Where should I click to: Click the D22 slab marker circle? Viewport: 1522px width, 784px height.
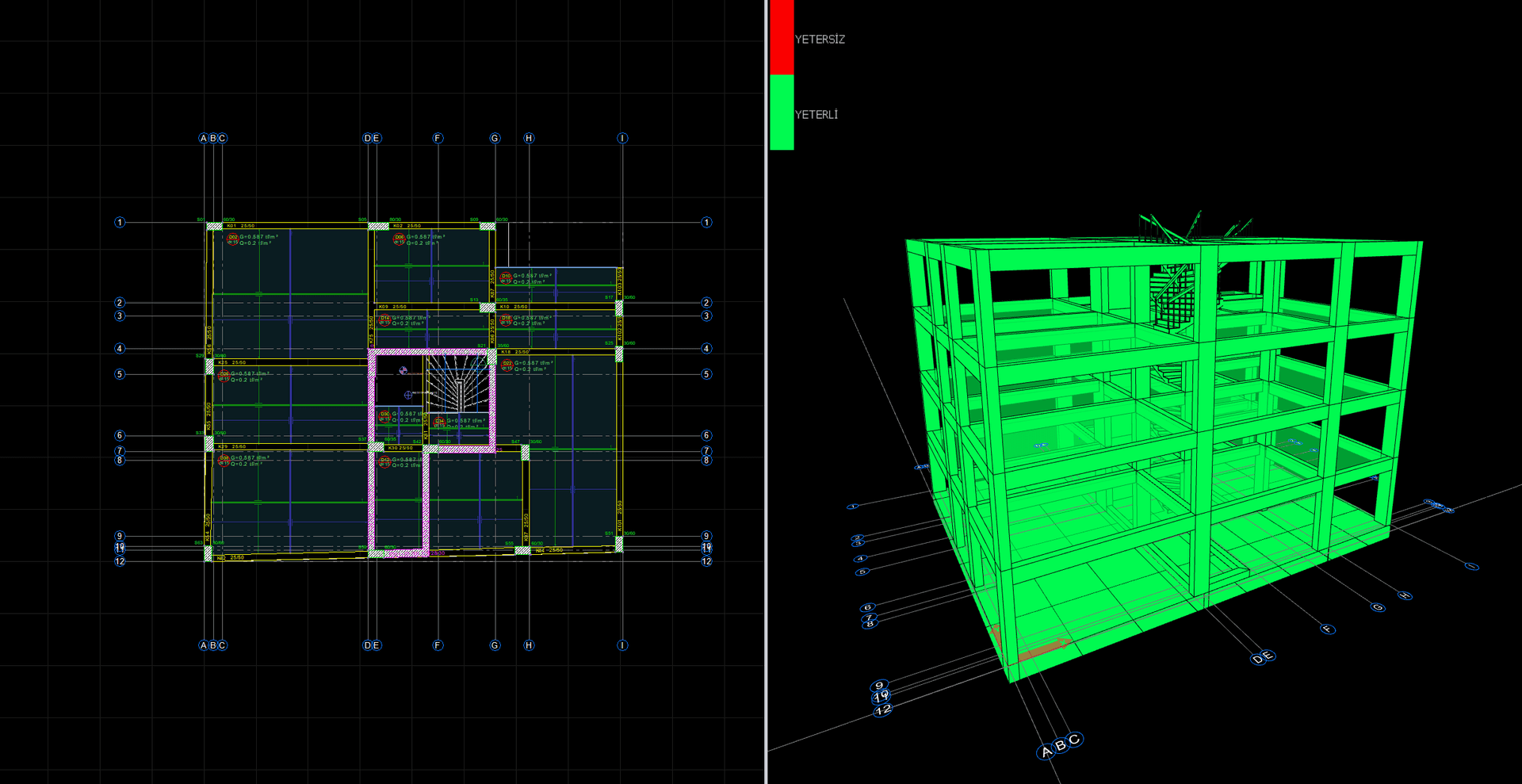[x=507, y=364]
